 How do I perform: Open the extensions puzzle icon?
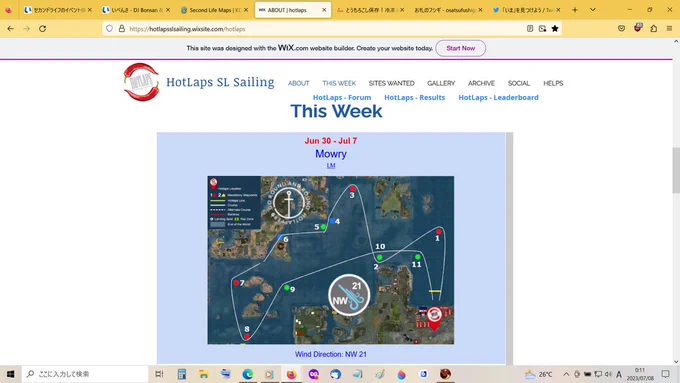pyautogui.click(x=654, y=29)
